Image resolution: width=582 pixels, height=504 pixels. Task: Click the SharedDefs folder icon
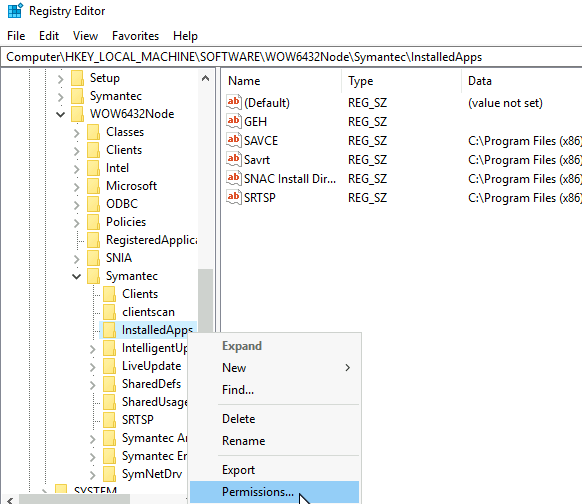109,384
